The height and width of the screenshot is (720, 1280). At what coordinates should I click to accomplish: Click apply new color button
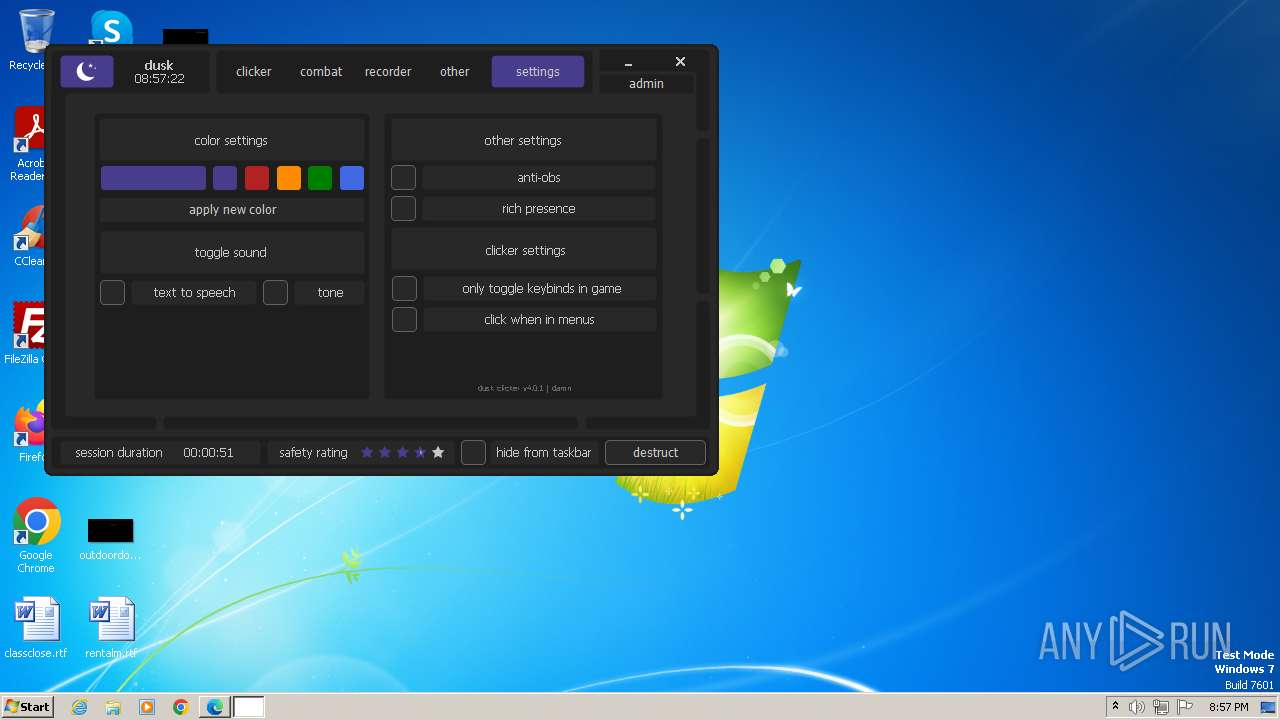[x=232, y=210]
